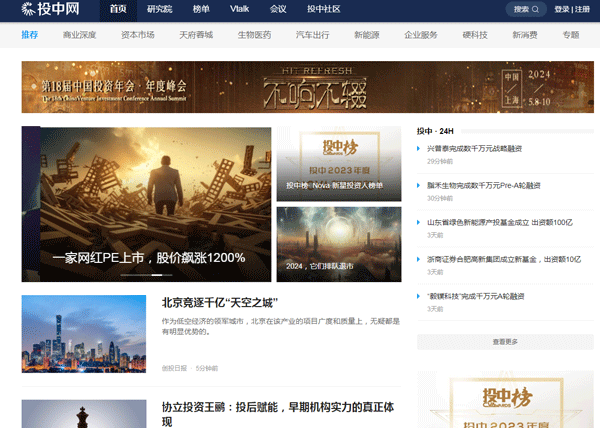This screenshot has height=428, width=600.
Task: Open the Vtalk nav item
Action: [x=240, y=9]
